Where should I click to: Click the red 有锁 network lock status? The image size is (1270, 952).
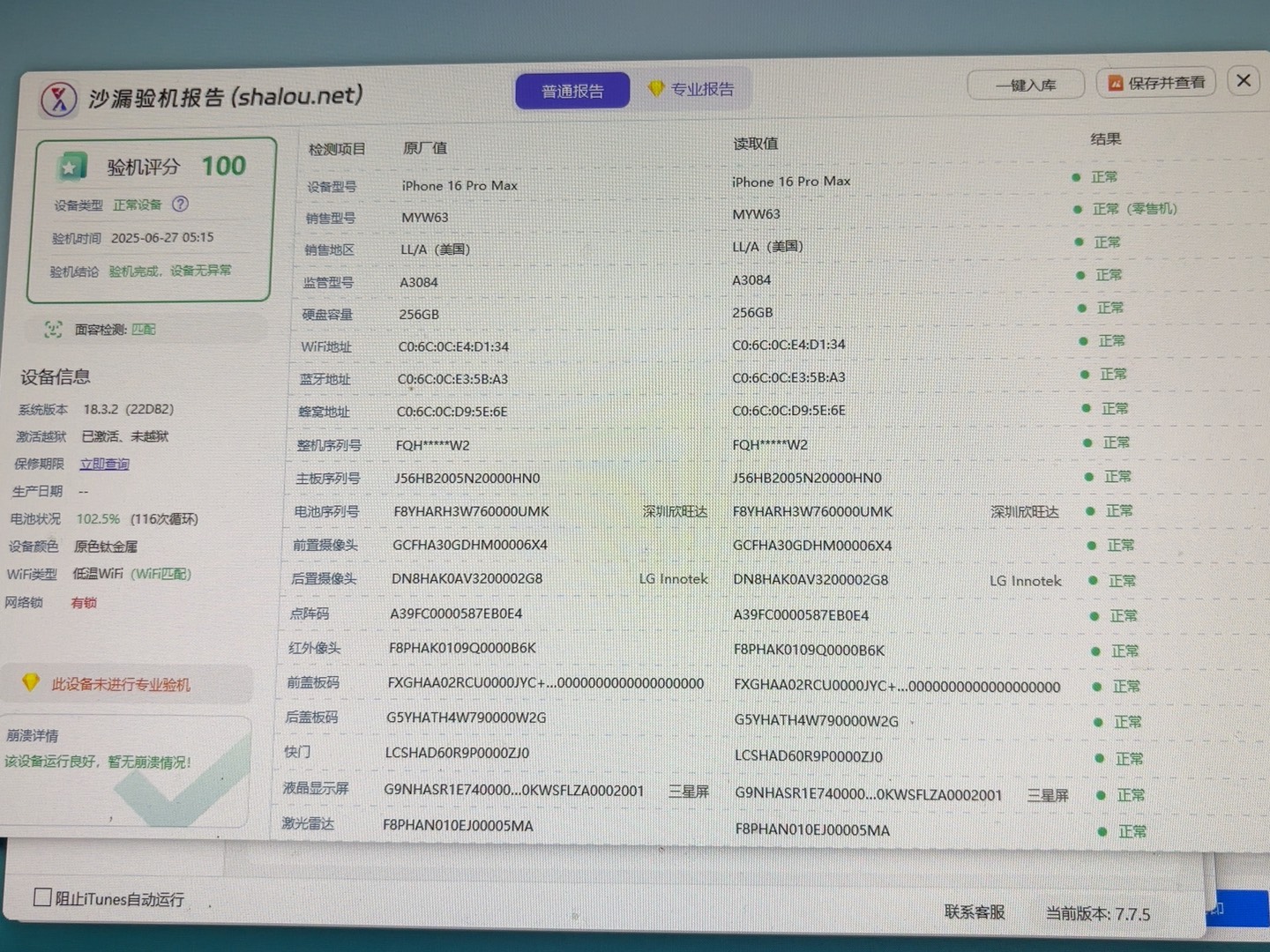[84, 603]
